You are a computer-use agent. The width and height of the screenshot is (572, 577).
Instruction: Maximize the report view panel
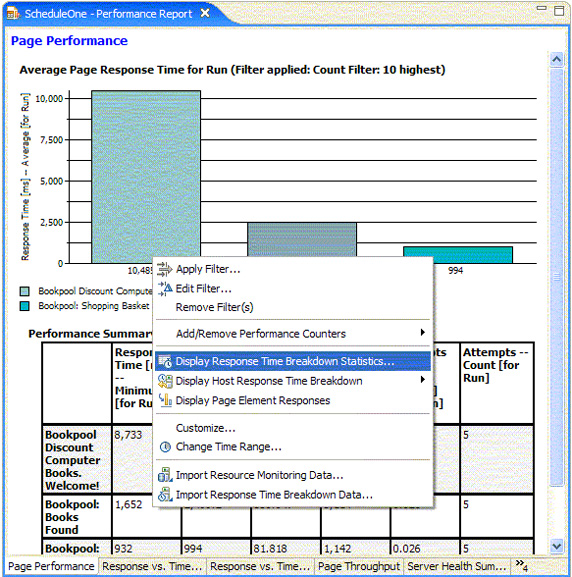pos(559,10)
